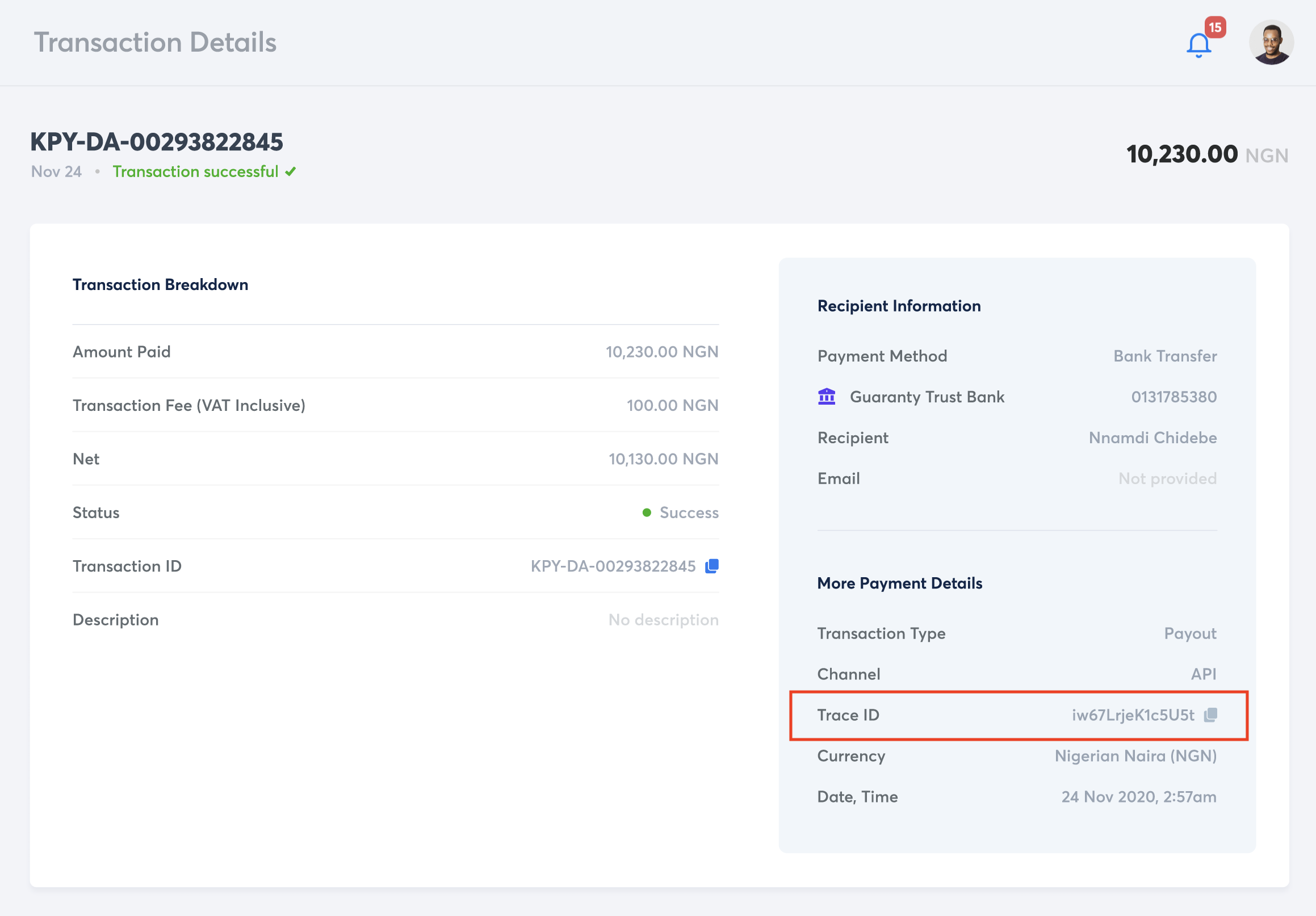Copy the Transaction ID with copy icon

712,566
